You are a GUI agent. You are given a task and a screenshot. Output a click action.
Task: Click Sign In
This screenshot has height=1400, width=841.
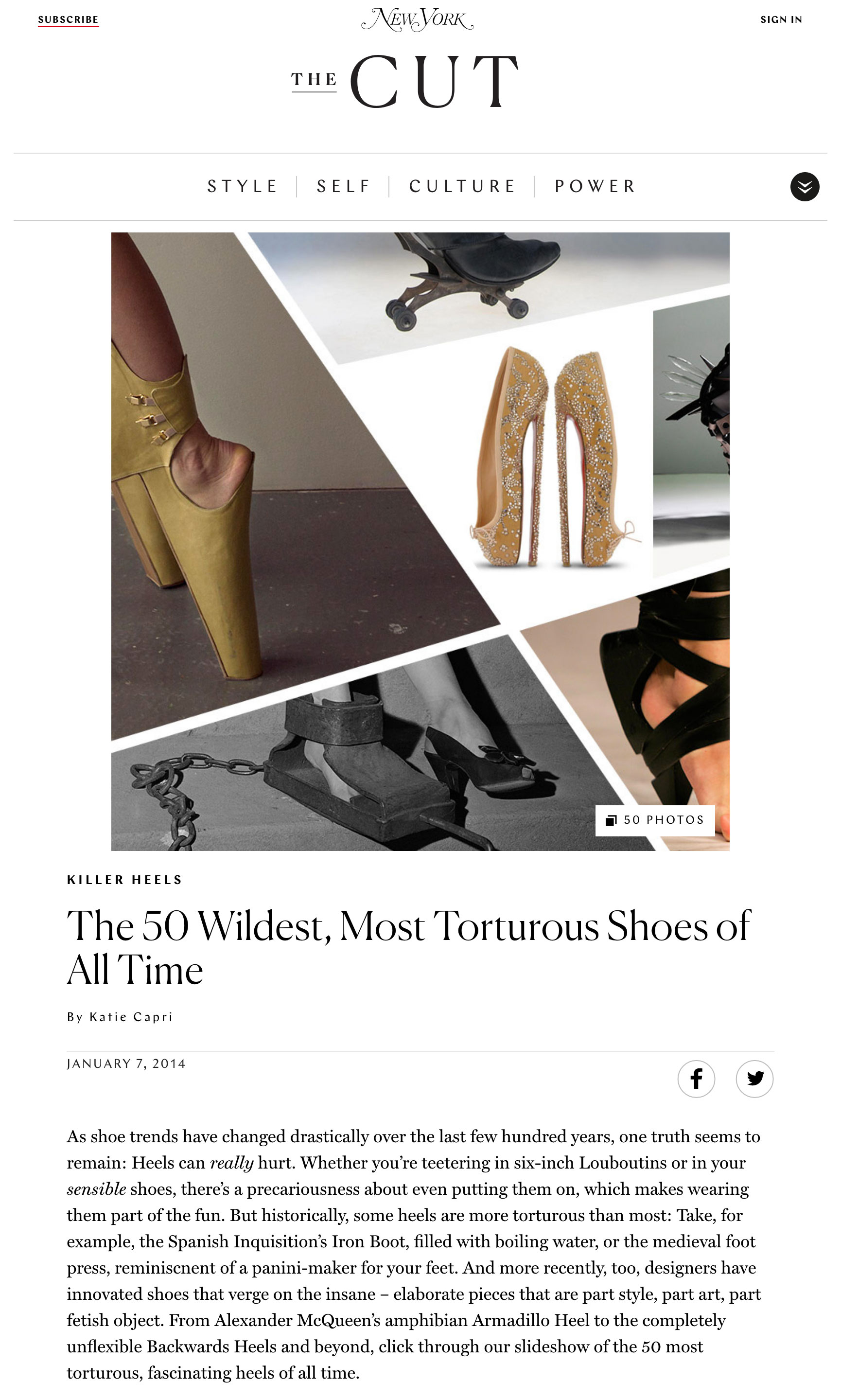click(781, 20)
